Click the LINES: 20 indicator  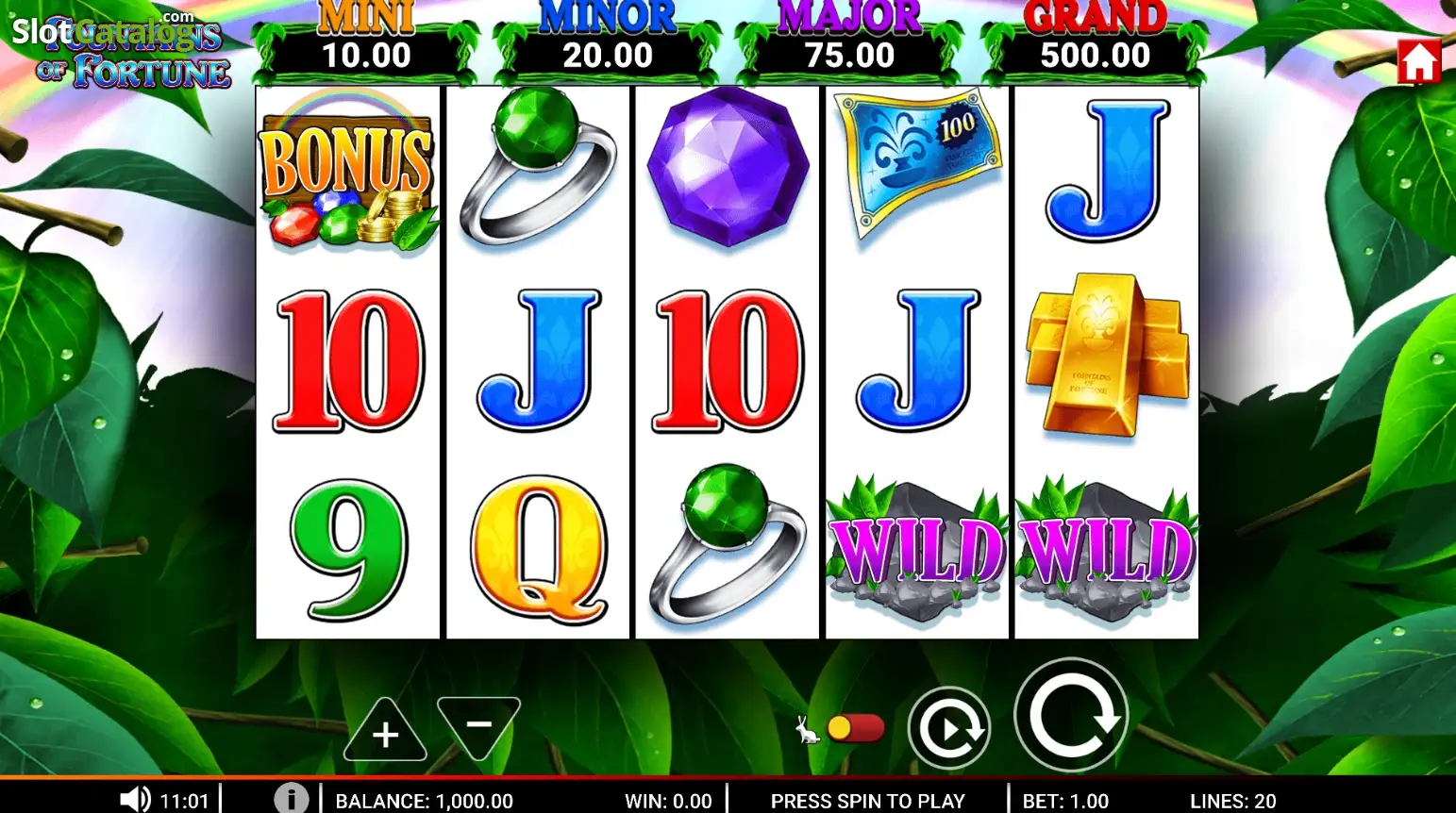[1232, 801]
